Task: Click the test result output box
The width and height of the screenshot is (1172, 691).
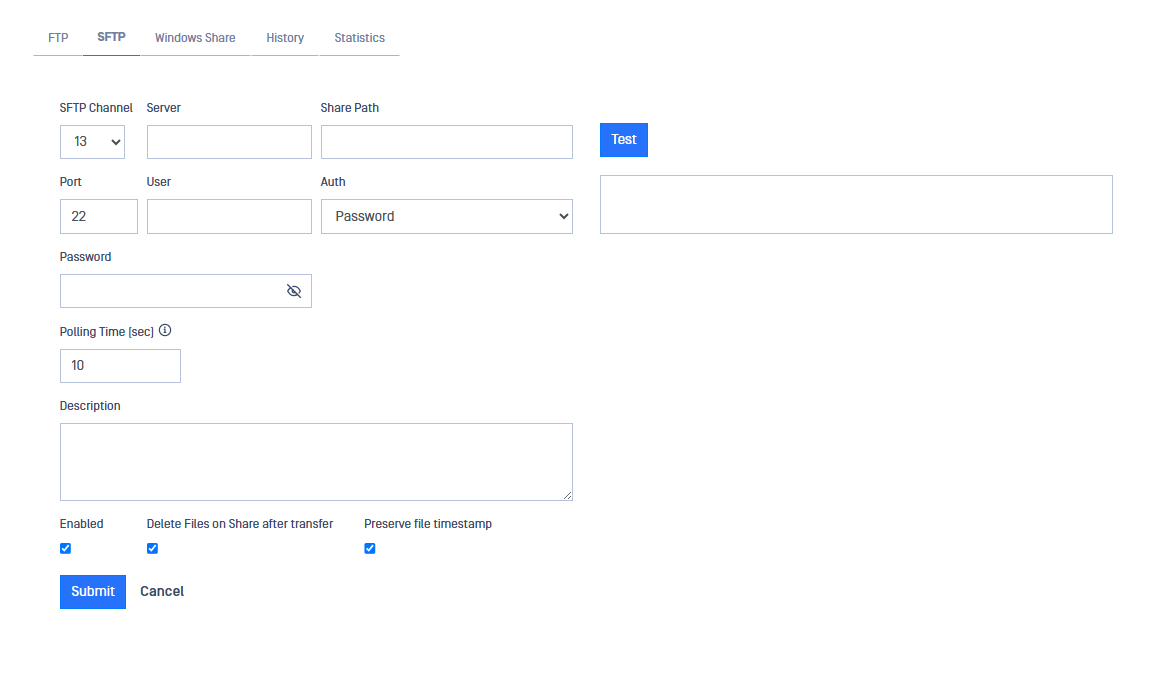Action: click(x=857, y=204)
